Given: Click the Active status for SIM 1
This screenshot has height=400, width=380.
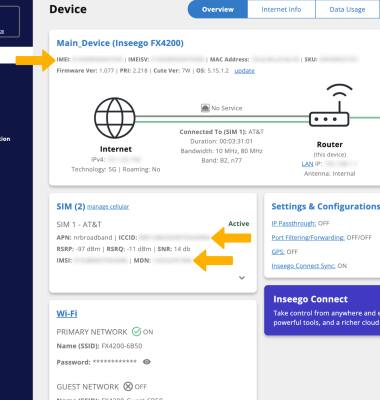Looking at the screenshot, I should tap(239, 224).
